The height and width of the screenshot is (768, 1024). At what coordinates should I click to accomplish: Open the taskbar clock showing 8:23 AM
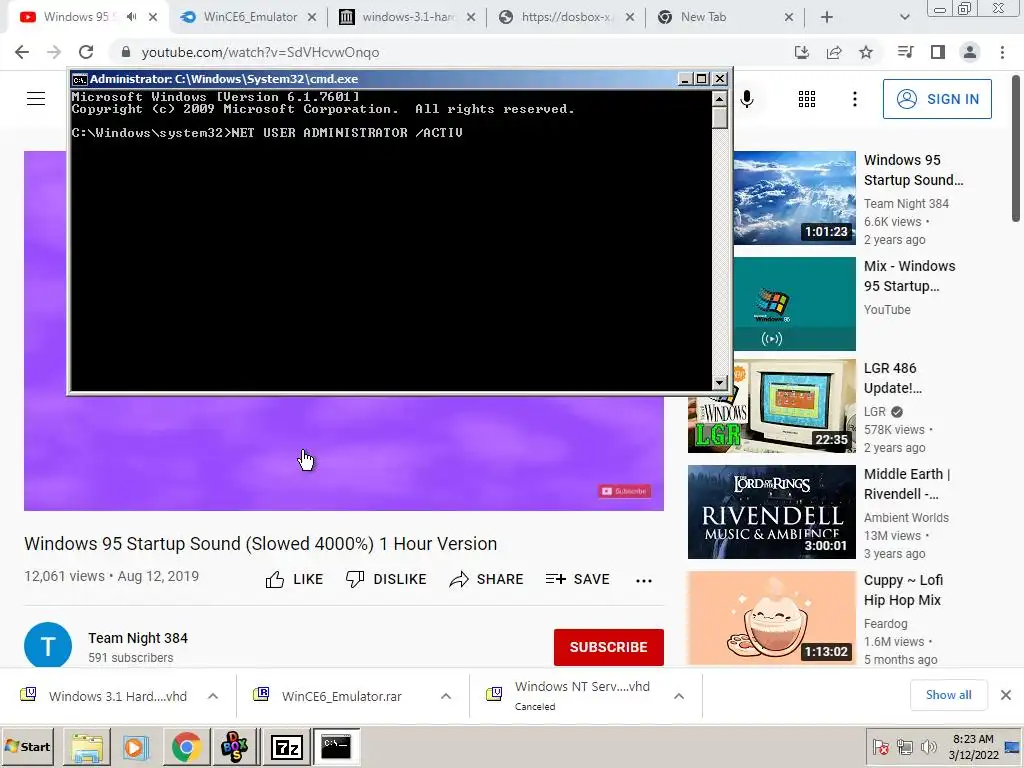pos(973,747)
